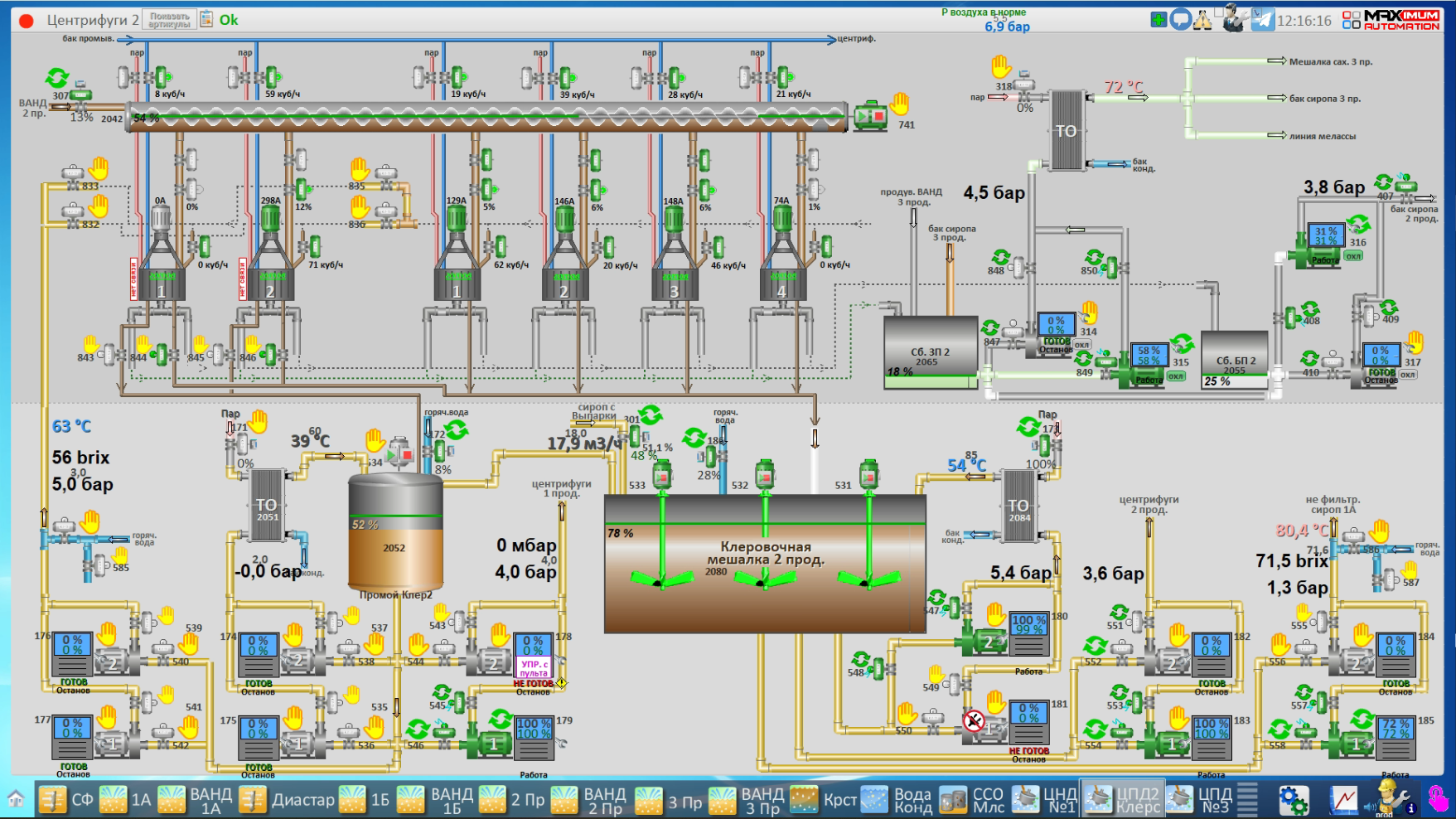This screenshot has width=1456, height=819.
Task: Click the clipboard icon beside Ok
Action: (206, 19)
